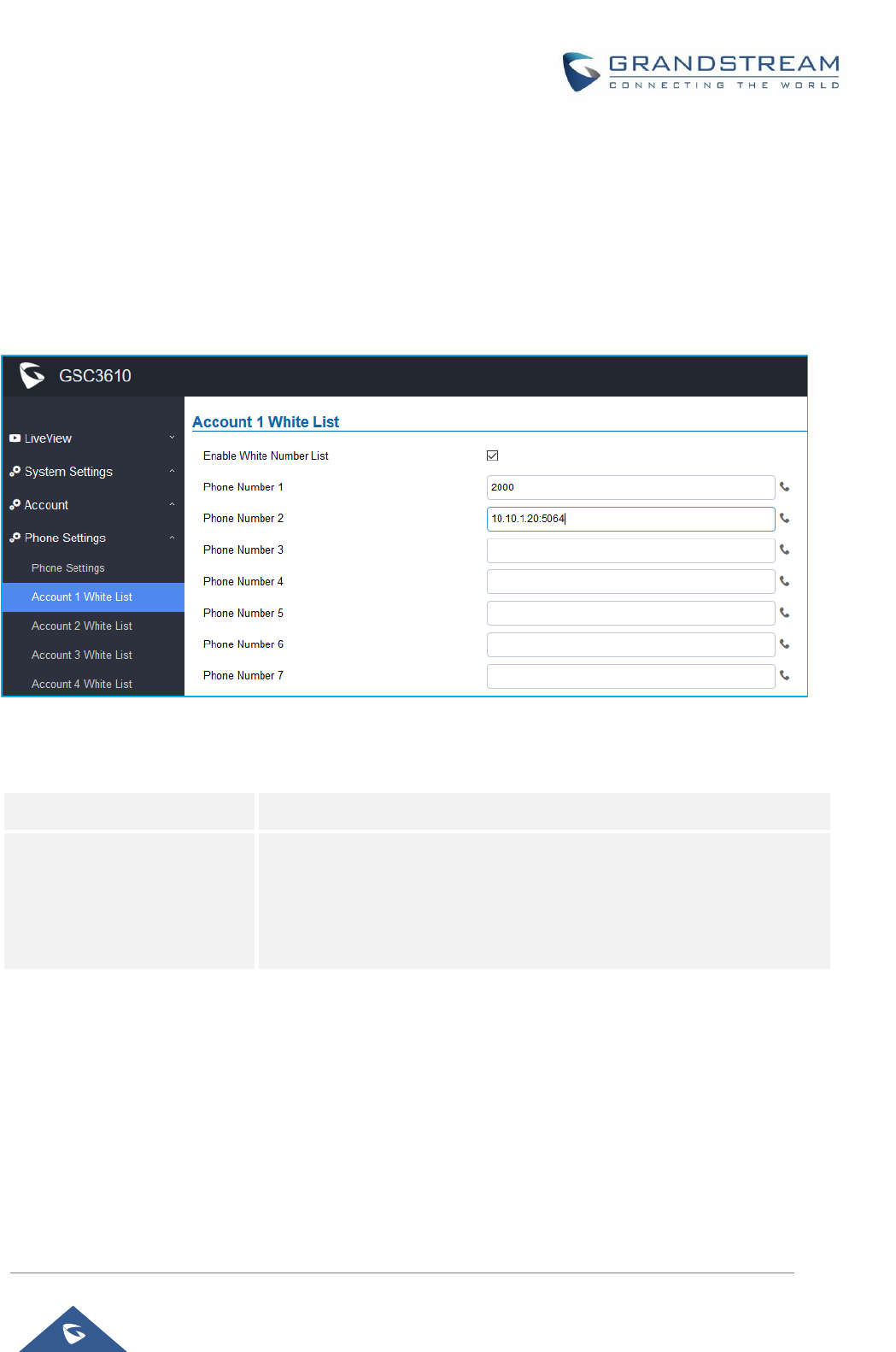Expand the System Settings chevron

(x=172, y=471)
